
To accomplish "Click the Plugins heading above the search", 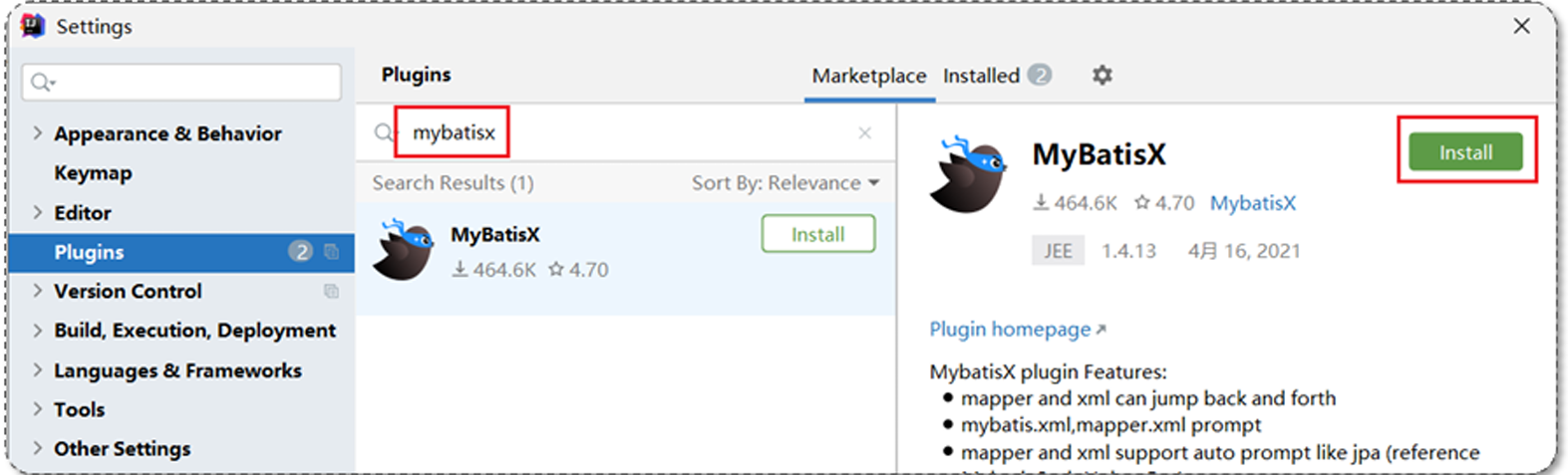I will 417,75.
